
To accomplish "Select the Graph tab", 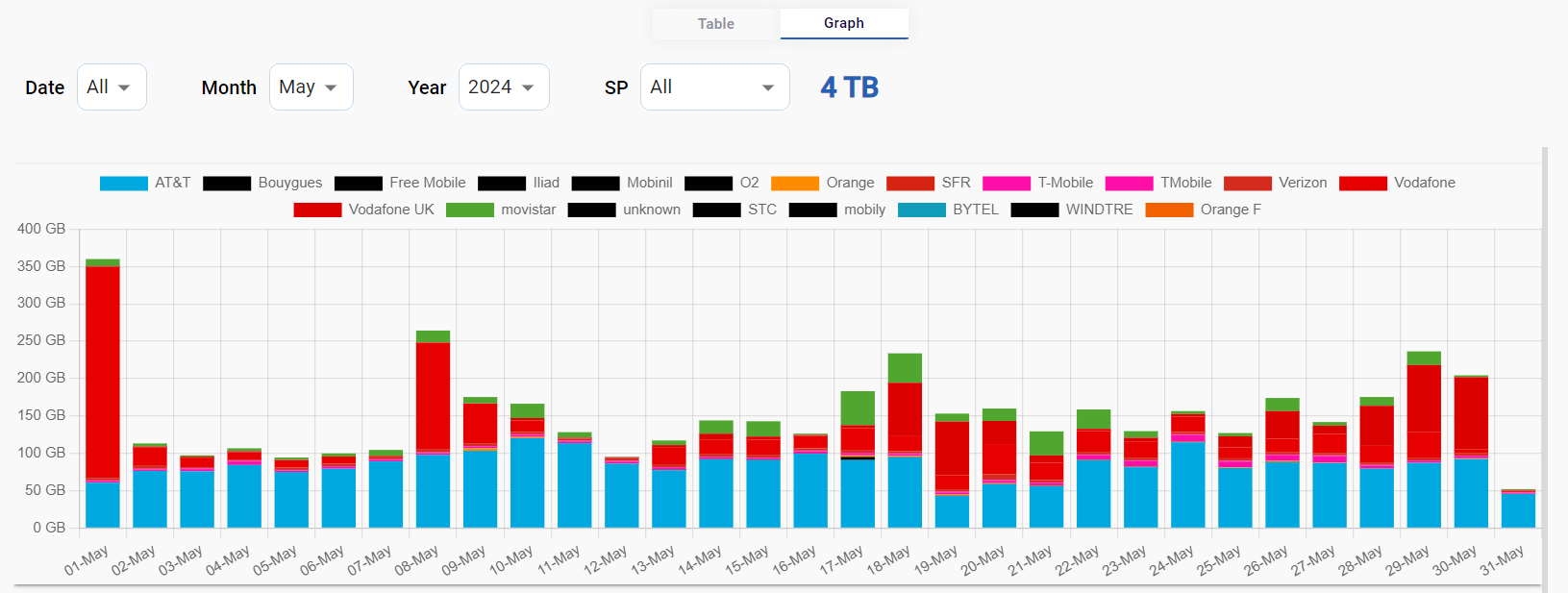I will [843, 24].
